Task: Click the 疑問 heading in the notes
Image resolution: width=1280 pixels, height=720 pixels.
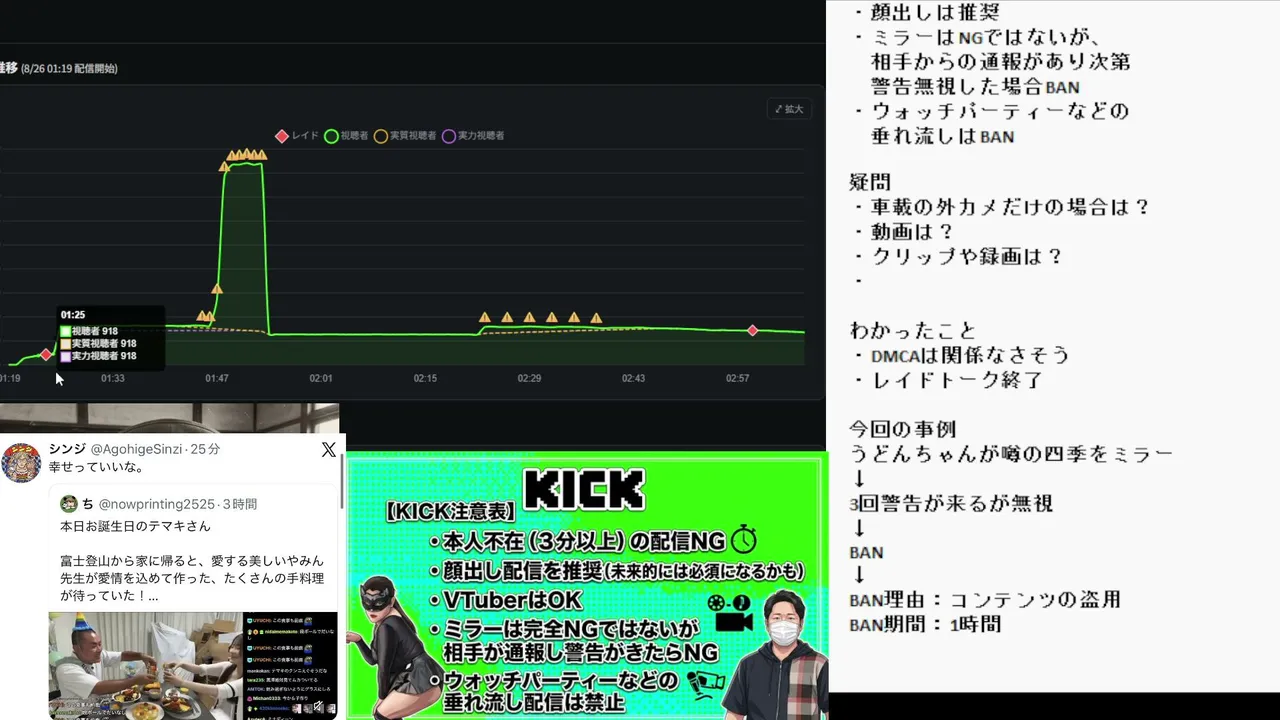Action: (x=870, y=182)
